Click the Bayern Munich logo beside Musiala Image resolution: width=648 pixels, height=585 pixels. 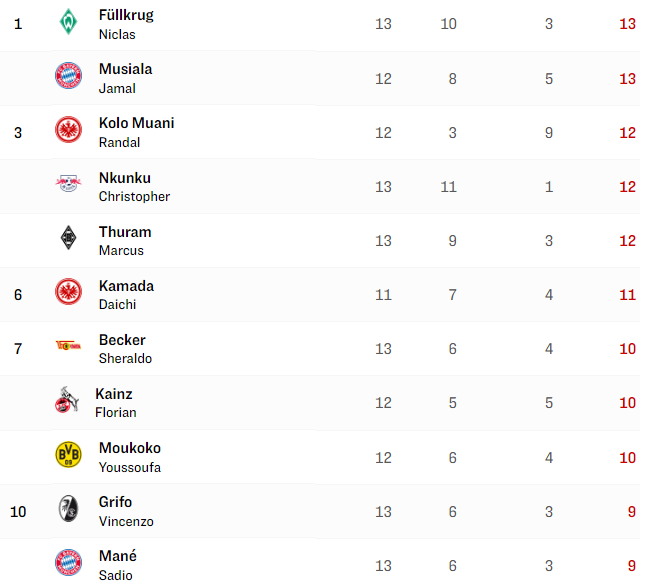[x=68, y=76]
